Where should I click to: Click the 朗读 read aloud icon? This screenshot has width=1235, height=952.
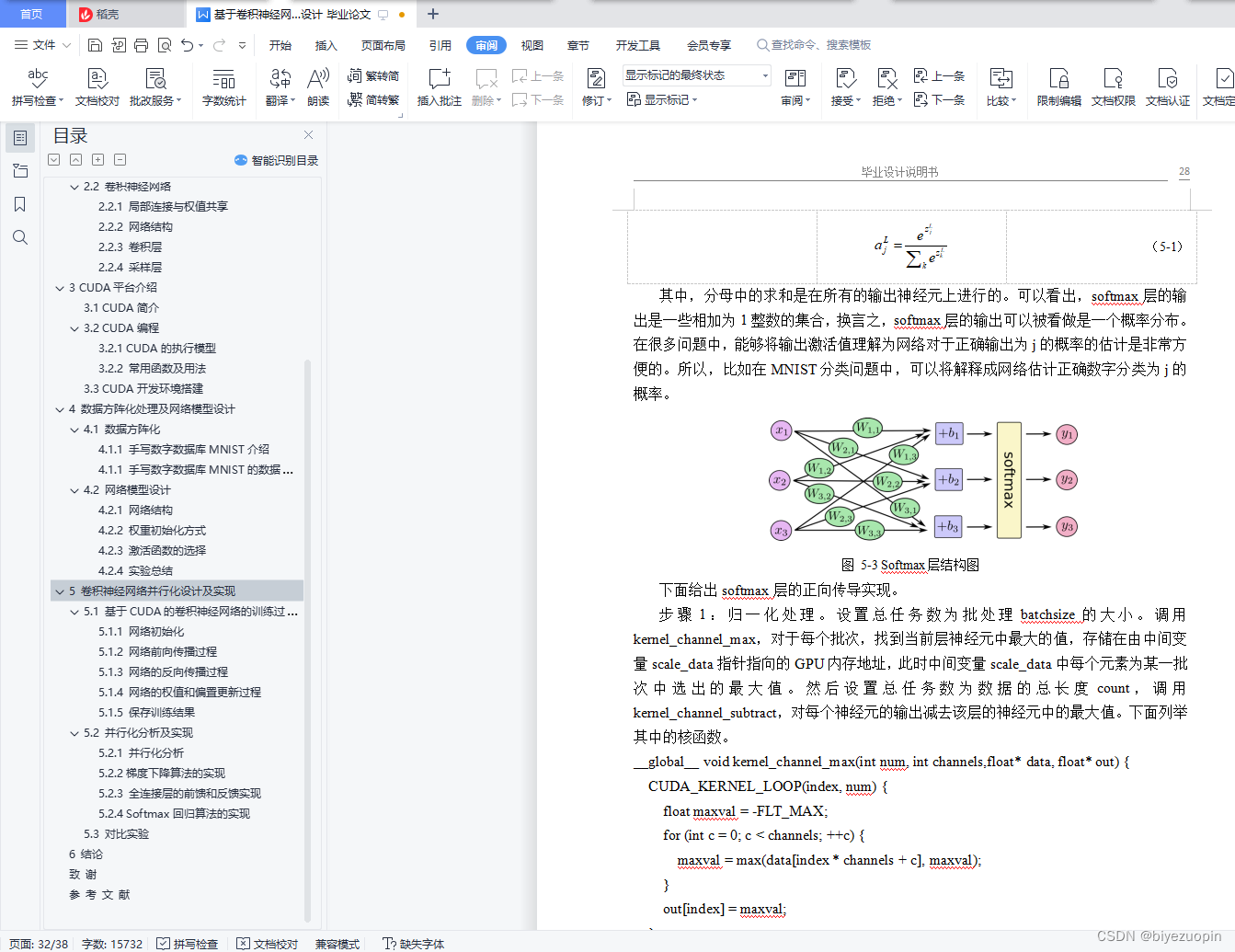318,87
